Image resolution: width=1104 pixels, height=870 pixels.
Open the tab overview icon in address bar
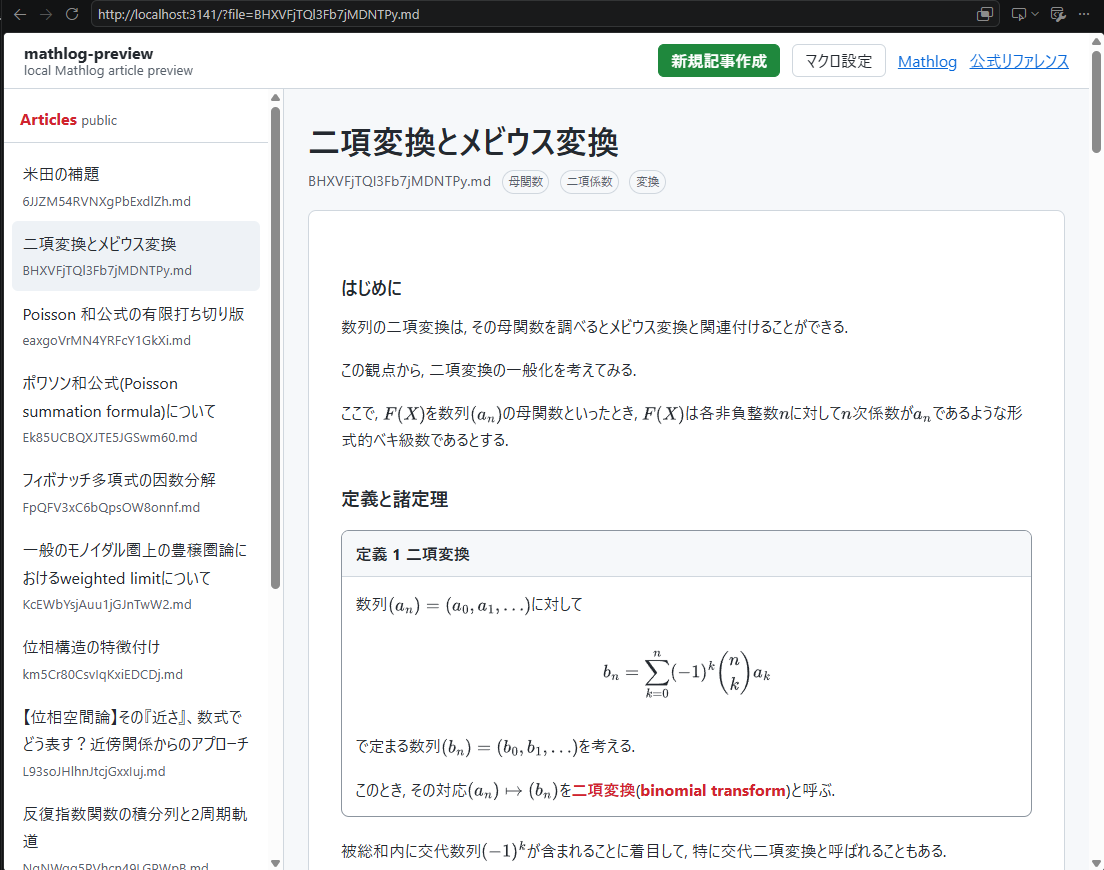[x=985, y=14]
